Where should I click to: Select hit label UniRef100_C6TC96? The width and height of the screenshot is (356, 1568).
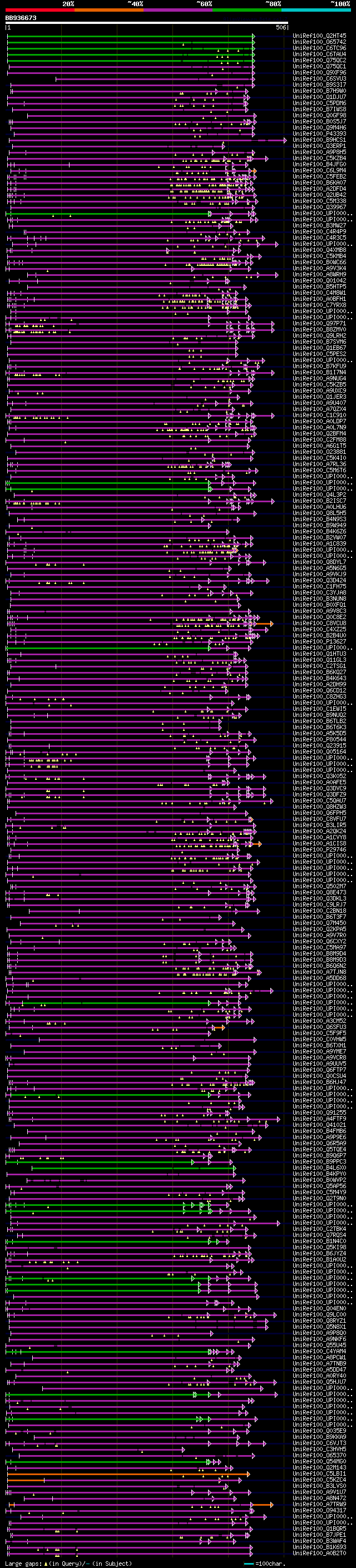(319, 48)
